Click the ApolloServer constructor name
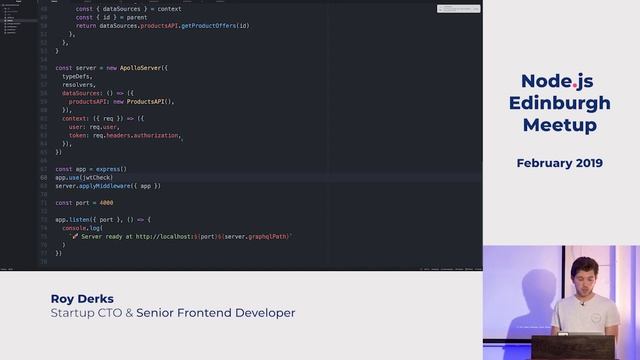640x360 pixels. click(140, 68)
